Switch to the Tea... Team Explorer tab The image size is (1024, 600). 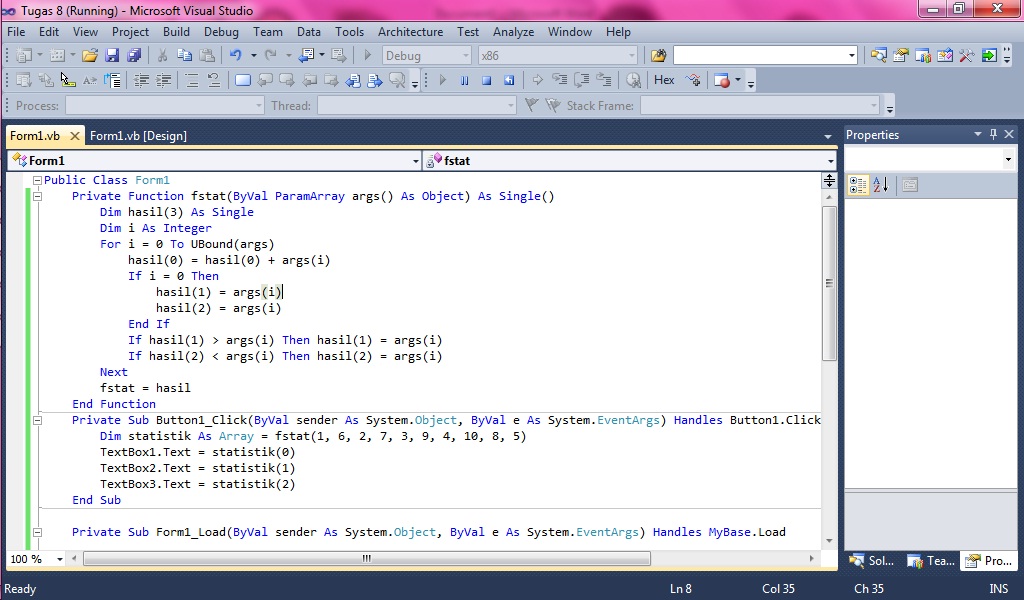tap(931, 560)
